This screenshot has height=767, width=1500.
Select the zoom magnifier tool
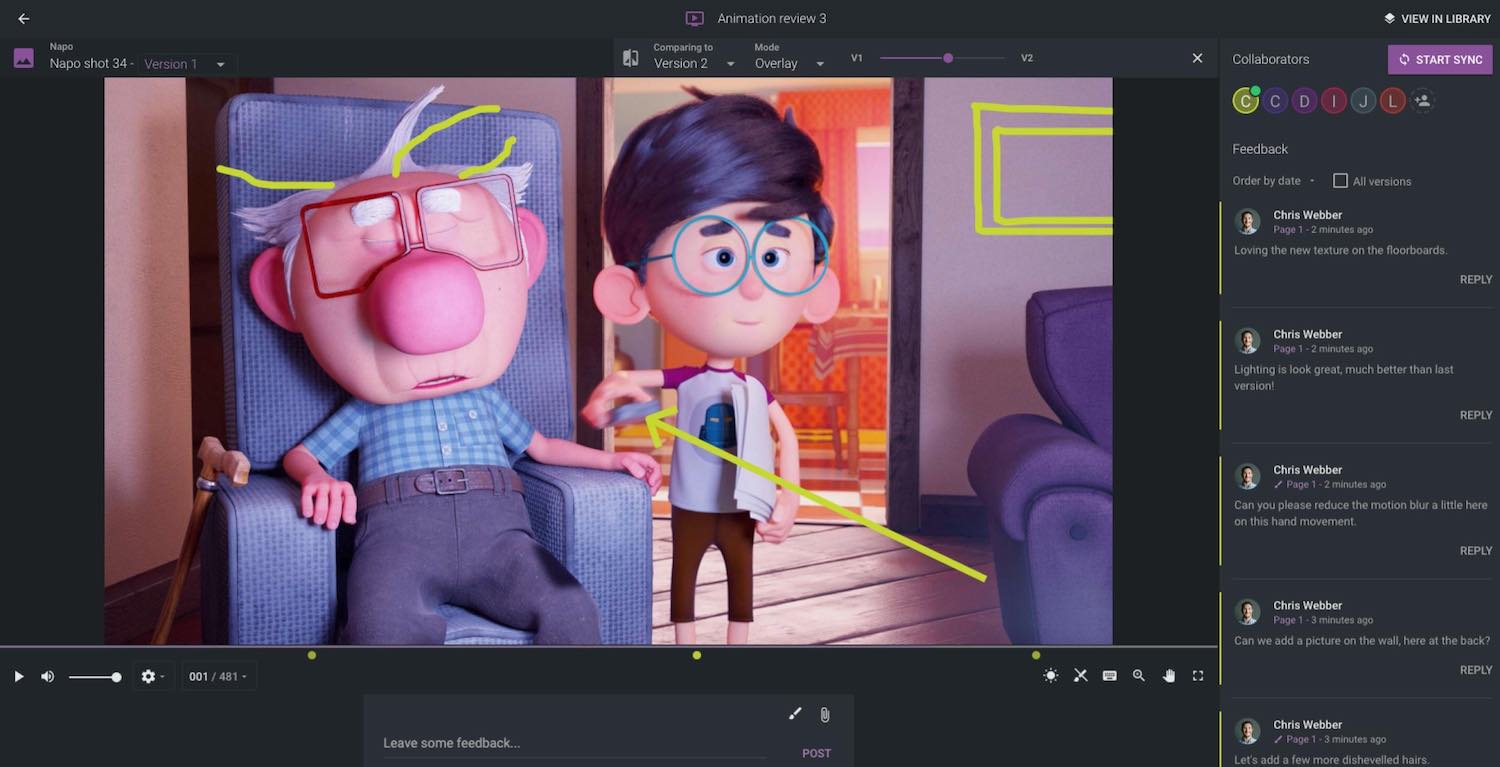click(1138, 676)
